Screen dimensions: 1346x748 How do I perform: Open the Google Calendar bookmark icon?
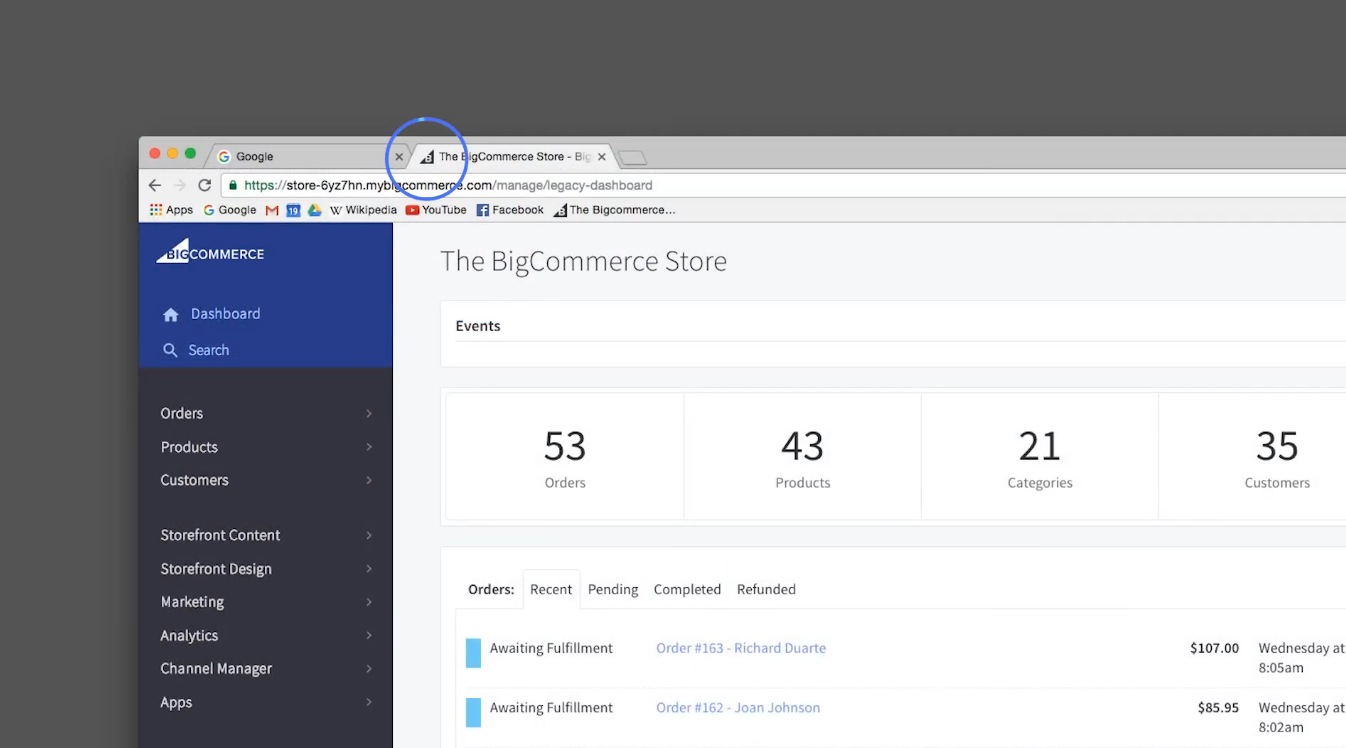tap(293, 210)
